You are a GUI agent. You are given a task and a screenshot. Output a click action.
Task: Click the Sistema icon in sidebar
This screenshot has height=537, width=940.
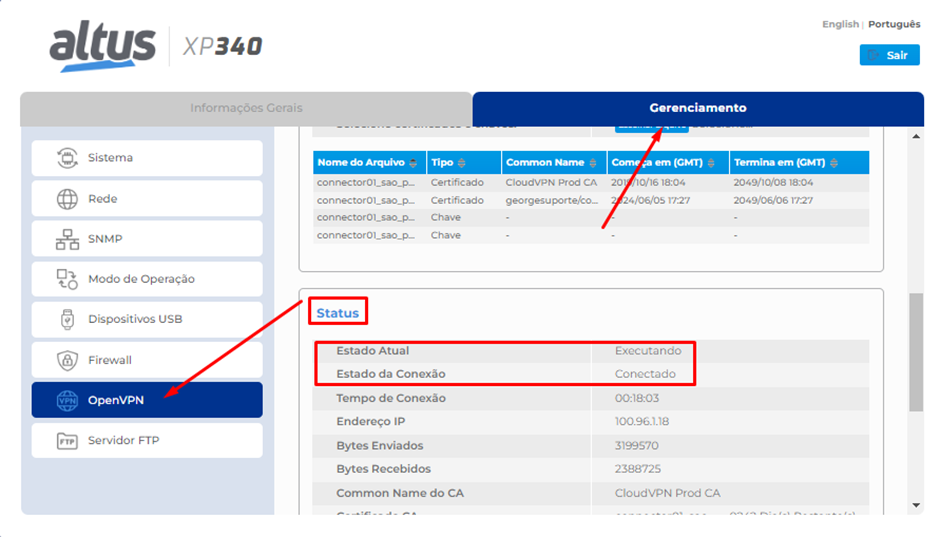[67, 158]
